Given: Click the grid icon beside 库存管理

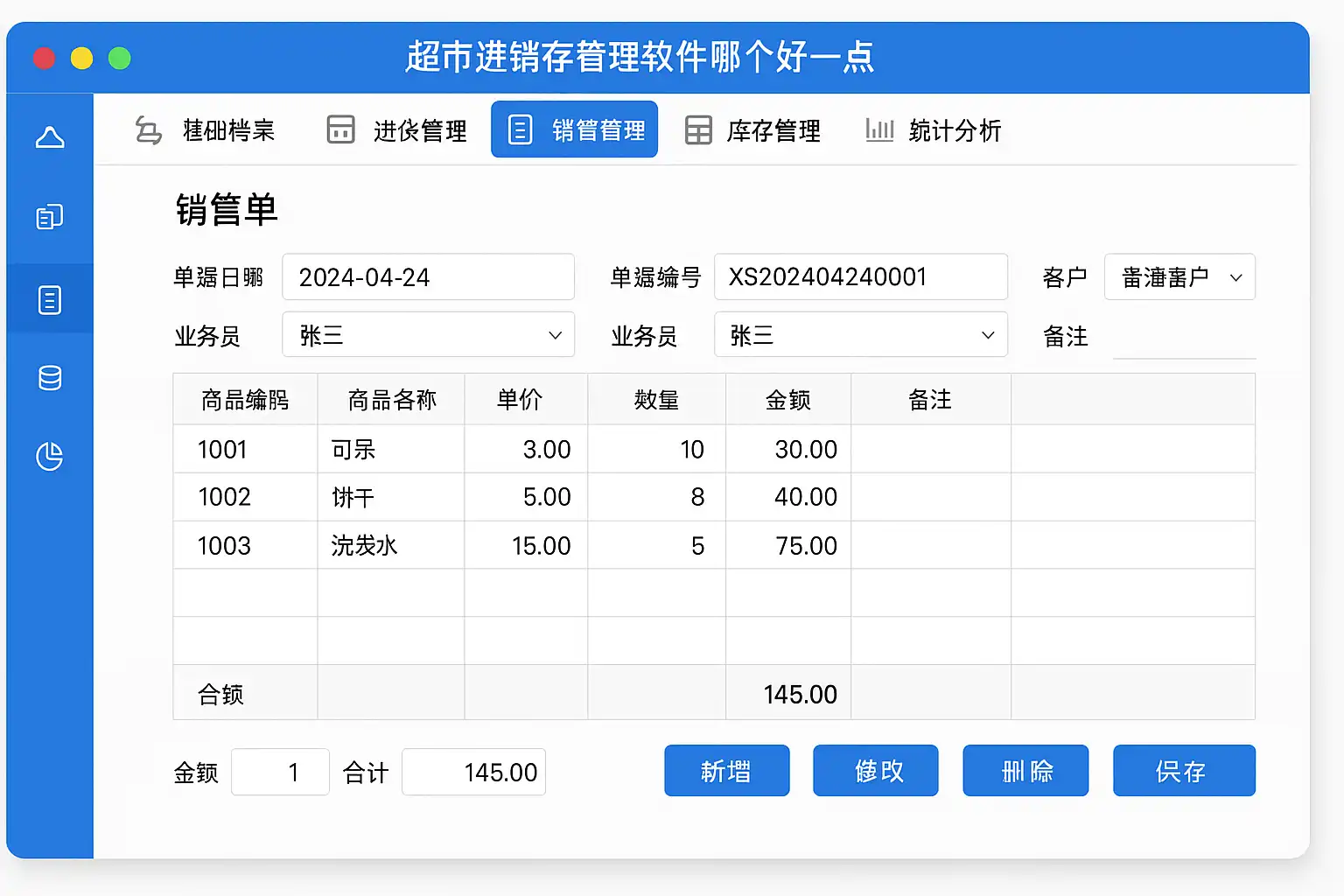Looking at the screenshot, I should pos(698,130).
